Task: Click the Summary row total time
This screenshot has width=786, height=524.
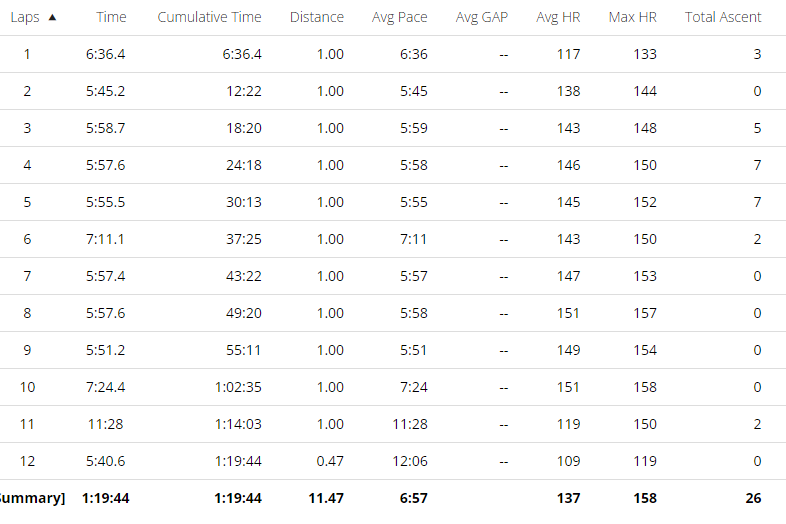Action: (x=105, y=498)
